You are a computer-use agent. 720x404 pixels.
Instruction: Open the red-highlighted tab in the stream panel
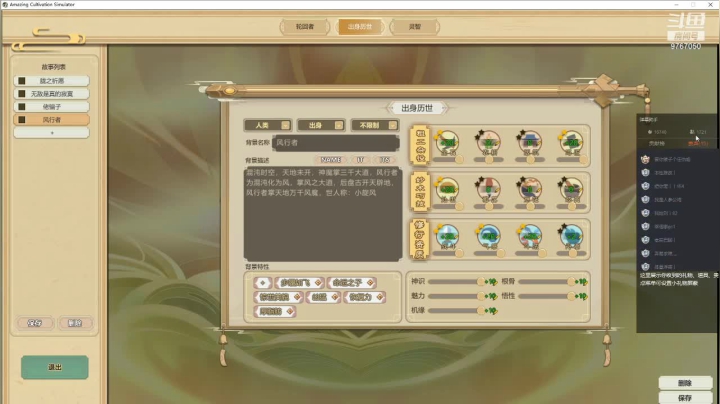[698, 144]
